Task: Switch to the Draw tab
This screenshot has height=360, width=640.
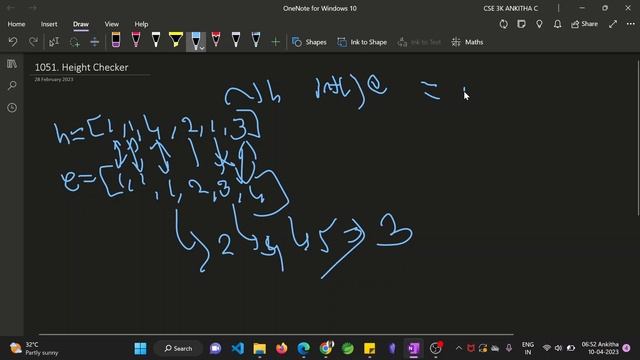Action: point(81,24)
